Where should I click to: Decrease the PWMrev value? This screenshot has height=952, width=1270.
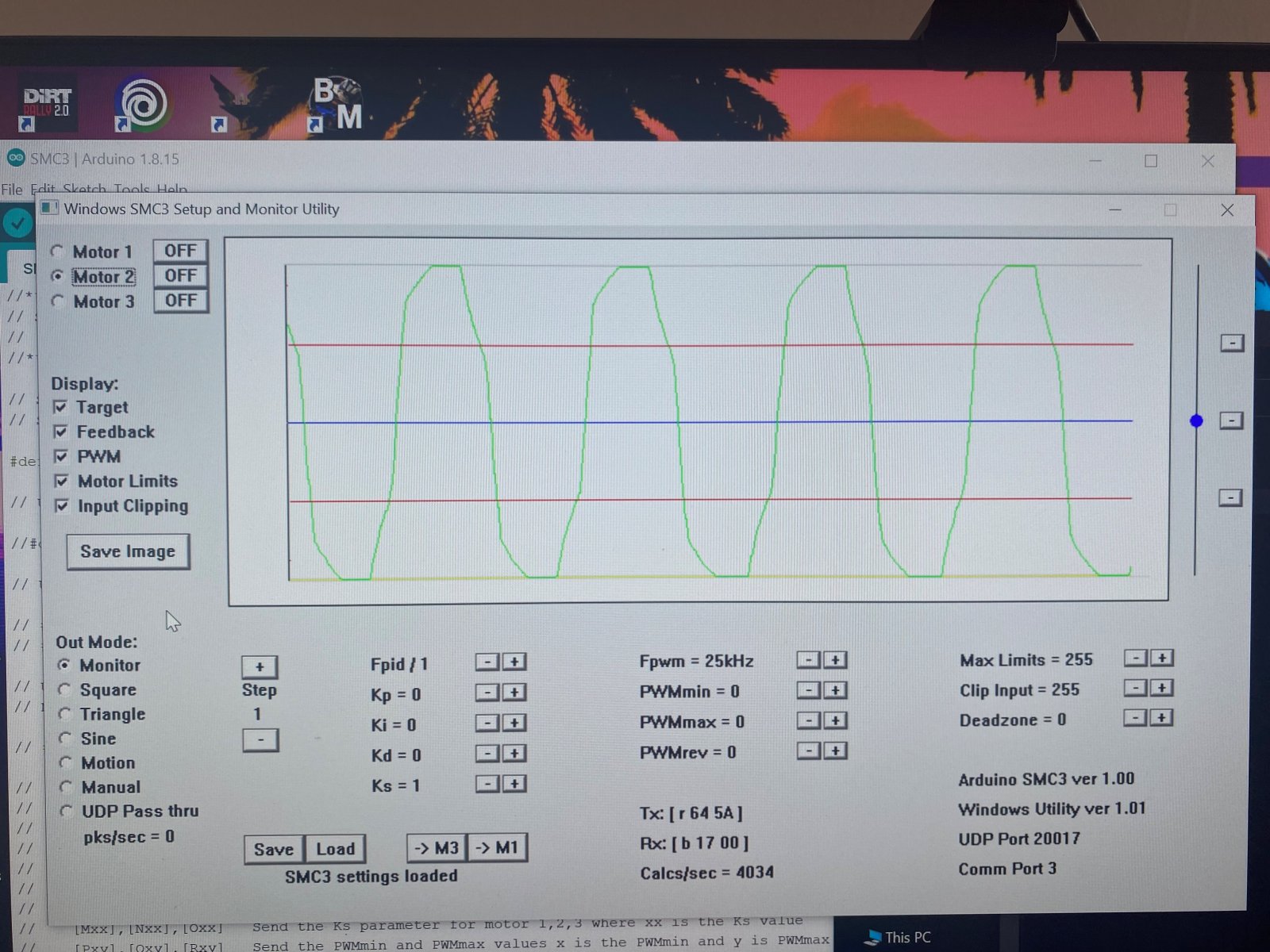pos(808,750)
